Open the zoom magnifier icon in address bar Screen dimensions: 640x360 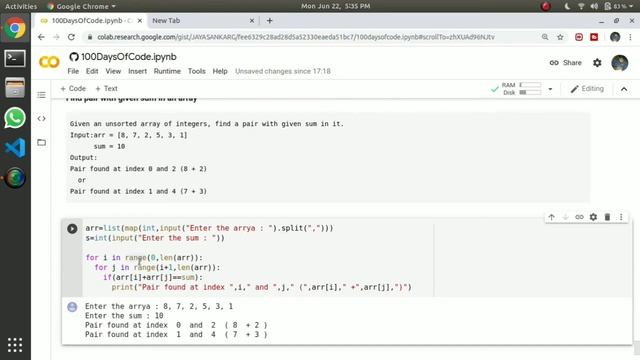545,37
